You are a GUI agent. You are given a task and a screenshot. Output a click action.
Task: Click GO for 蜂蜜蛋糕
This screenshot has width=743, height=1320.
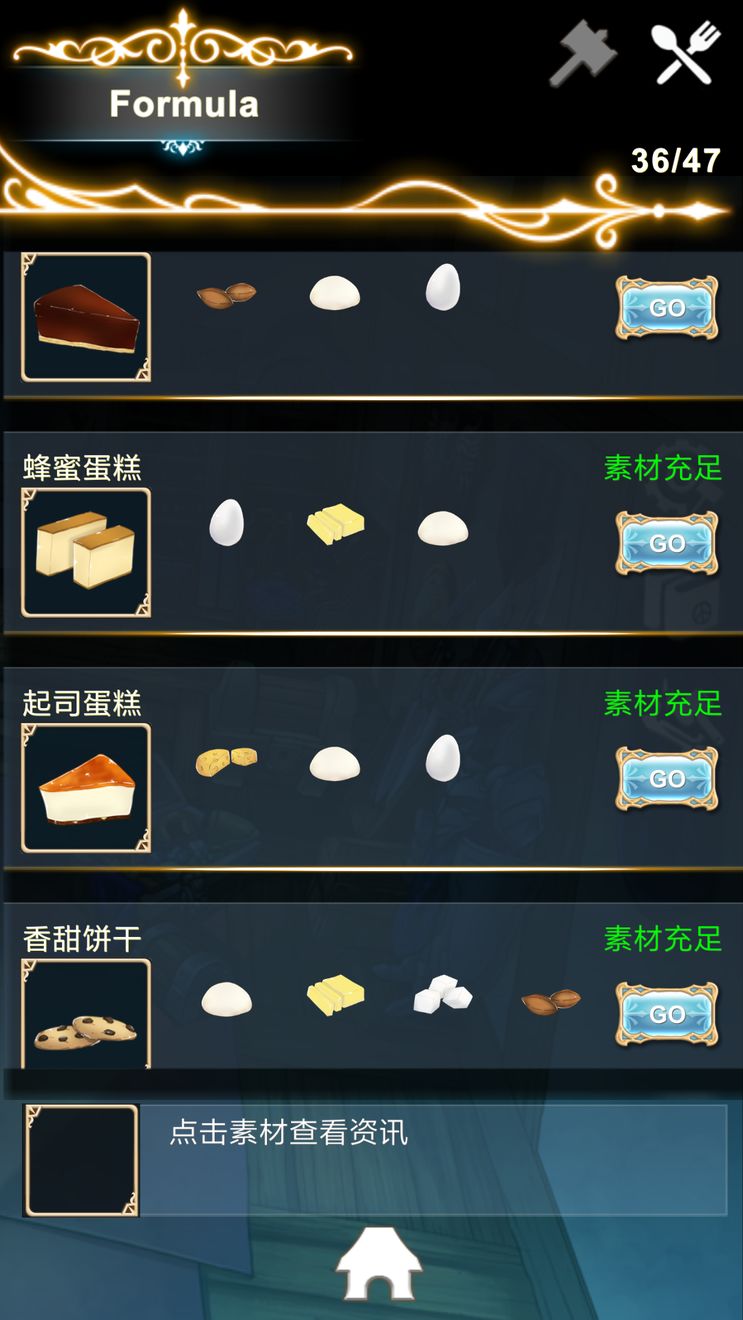click(667, 543)
